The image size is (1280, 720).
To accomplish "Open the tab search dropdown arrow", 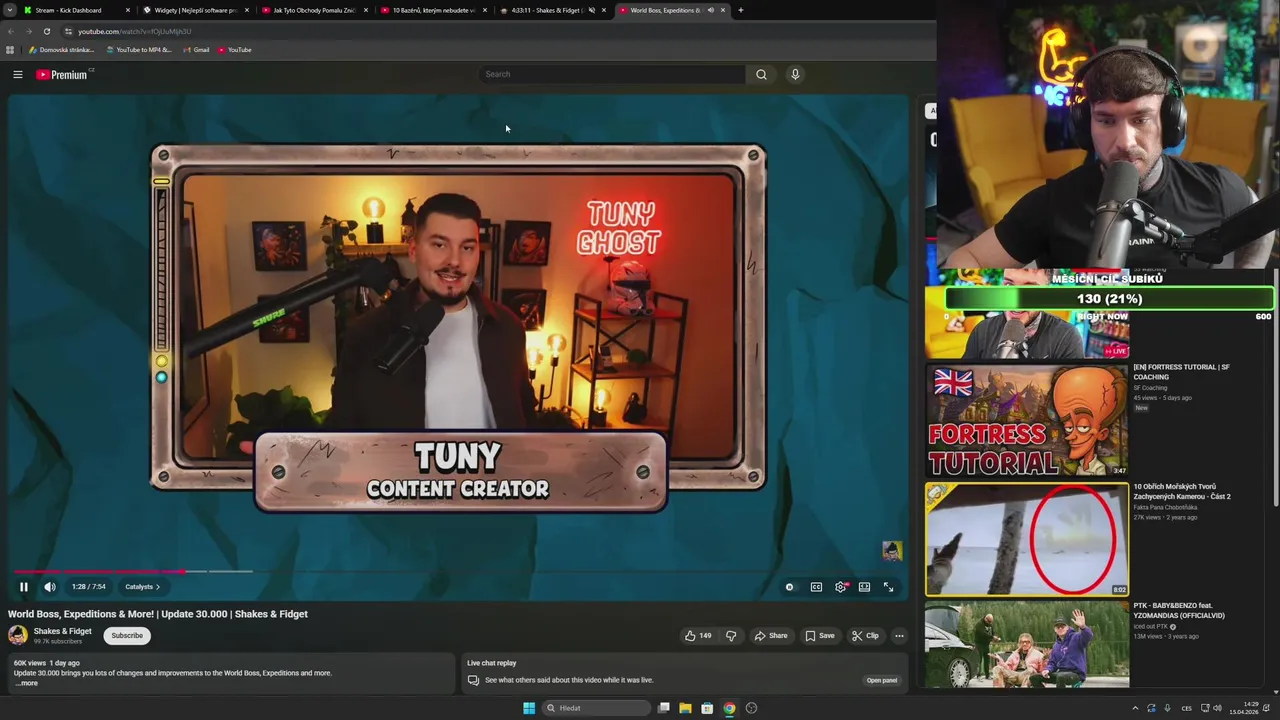I will point(9,10).
